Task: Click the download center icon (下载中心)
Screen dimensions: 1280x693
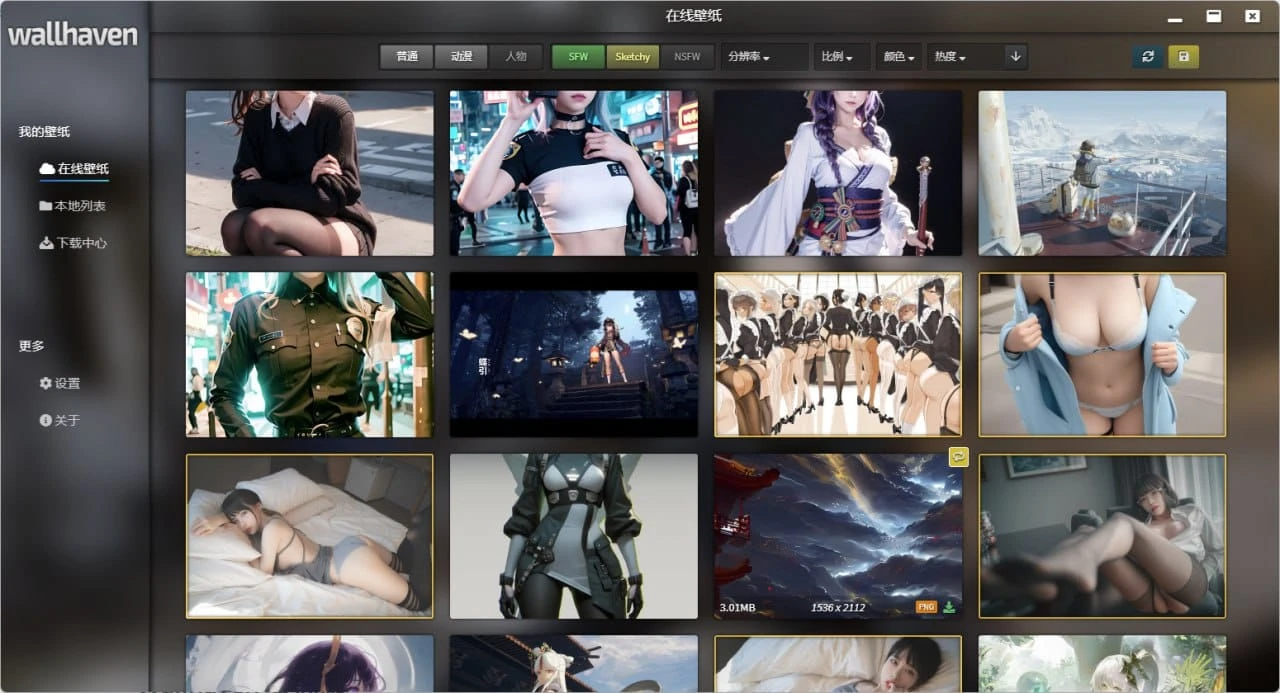Action: [x=46, y=243]
